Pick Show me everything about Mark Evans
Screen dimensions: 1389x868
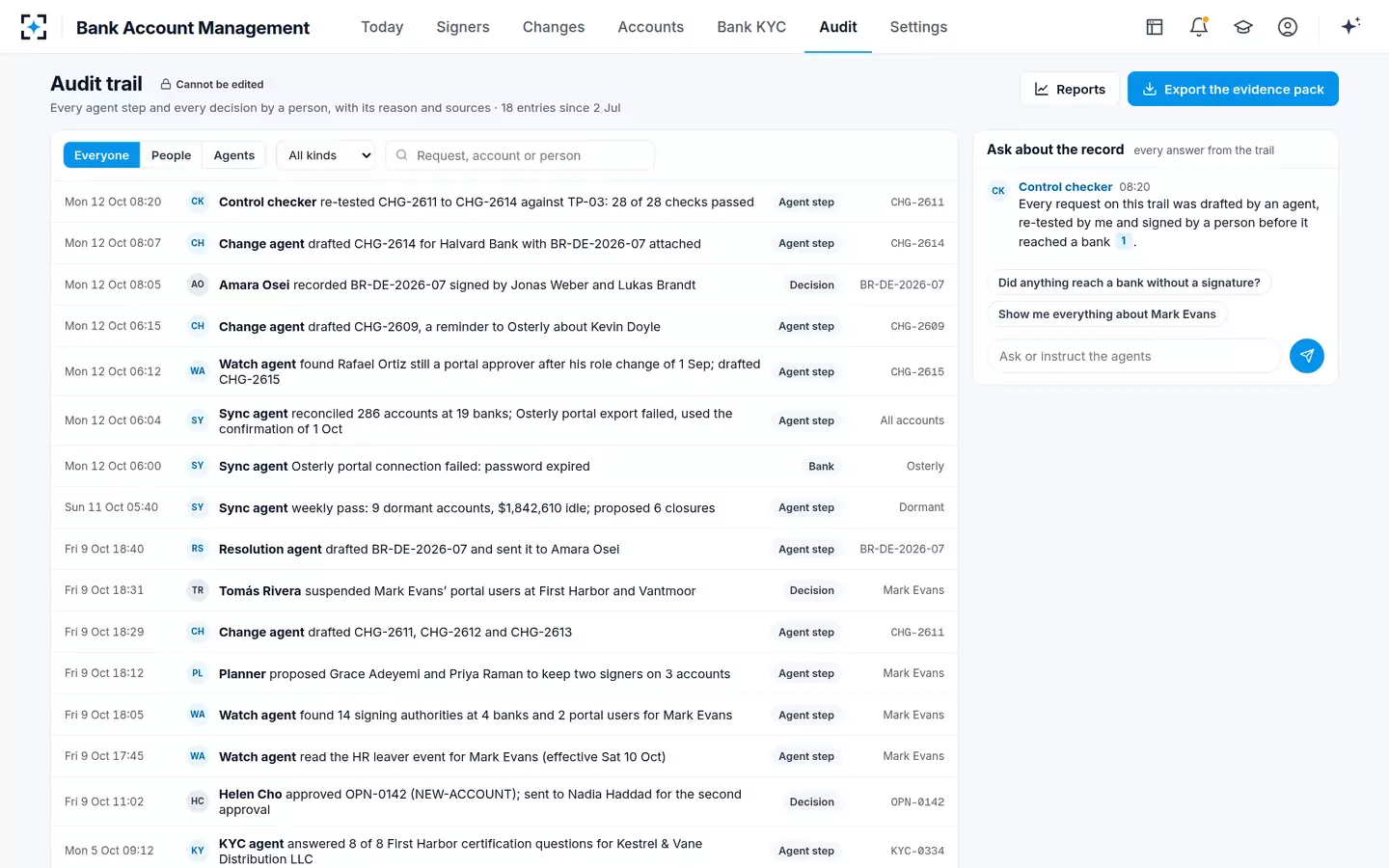click(x=1106, y=314)
